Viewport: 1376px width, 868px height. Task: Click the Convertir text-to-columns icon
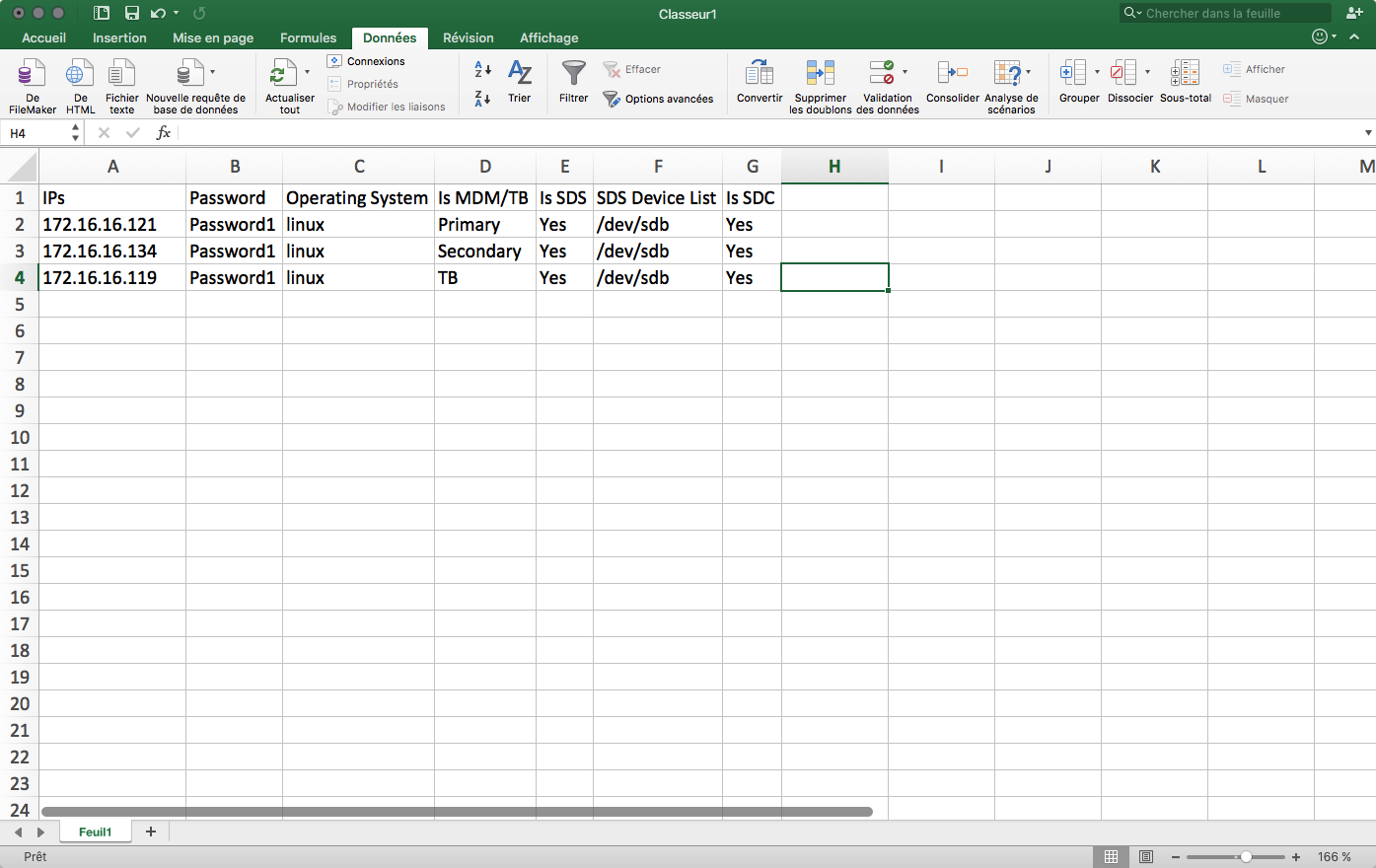click(x=759, y=74)
